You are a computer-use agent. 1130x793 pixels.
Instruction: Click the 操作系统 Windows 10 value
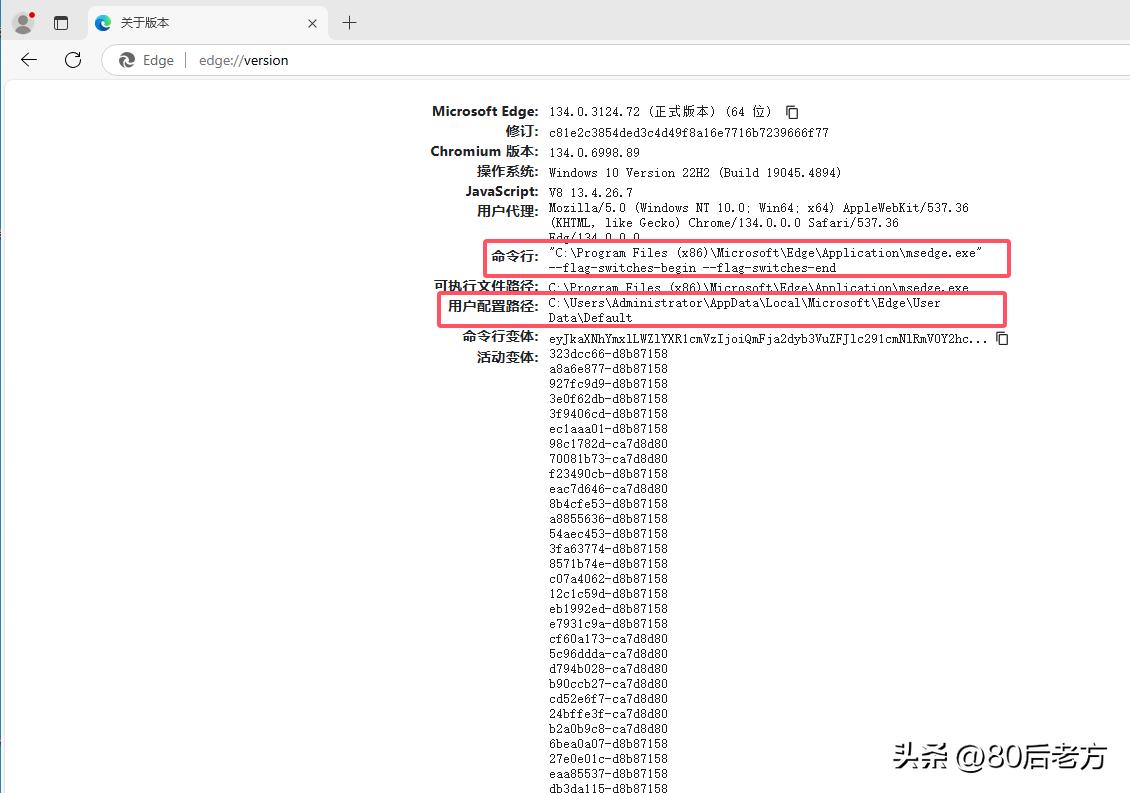click(695, 172)
